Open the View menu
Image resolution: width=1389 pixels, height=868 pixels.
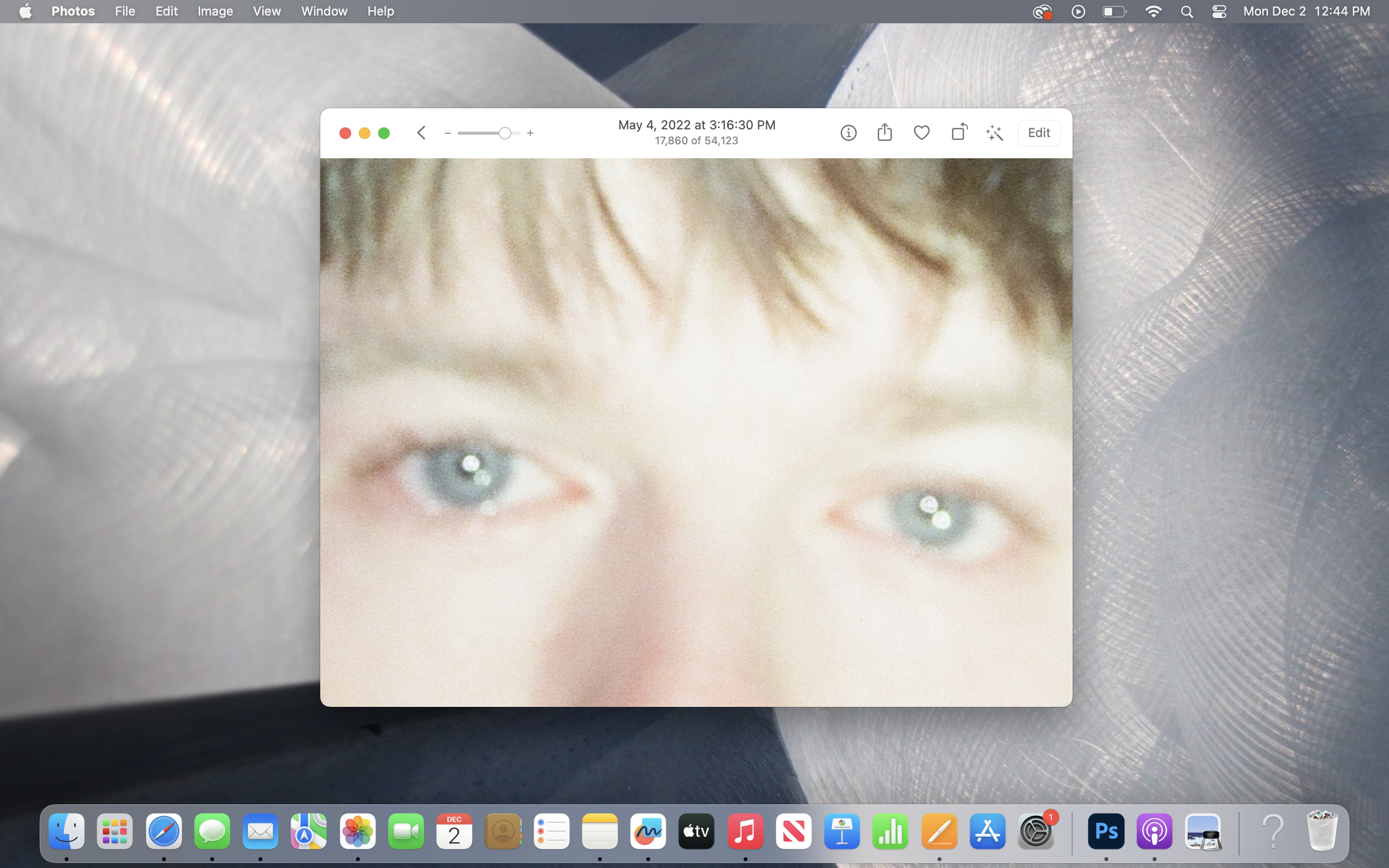pos(267,11)
